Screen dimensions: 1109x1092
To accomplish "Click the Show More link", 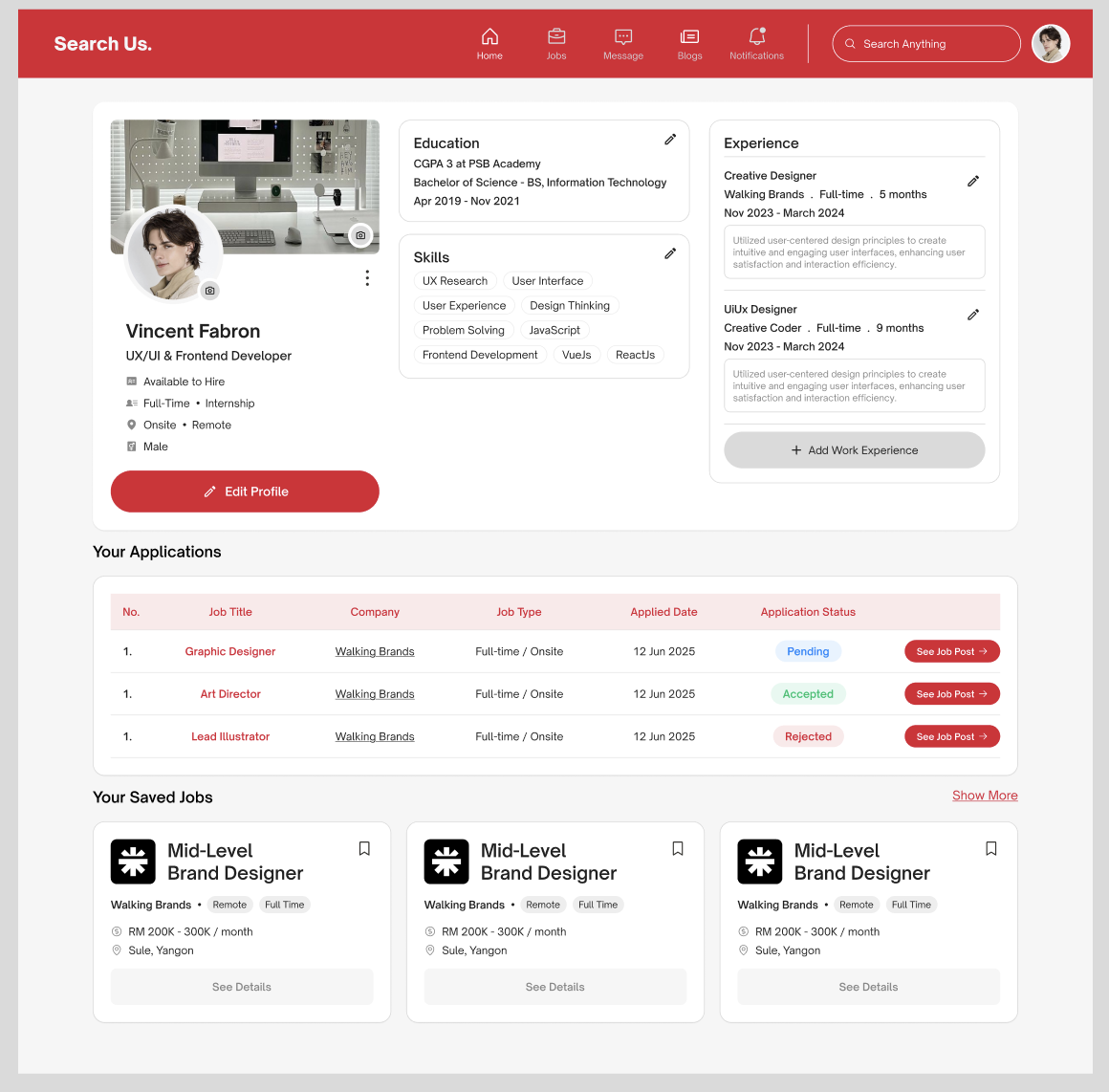I will tap(985, 796).
